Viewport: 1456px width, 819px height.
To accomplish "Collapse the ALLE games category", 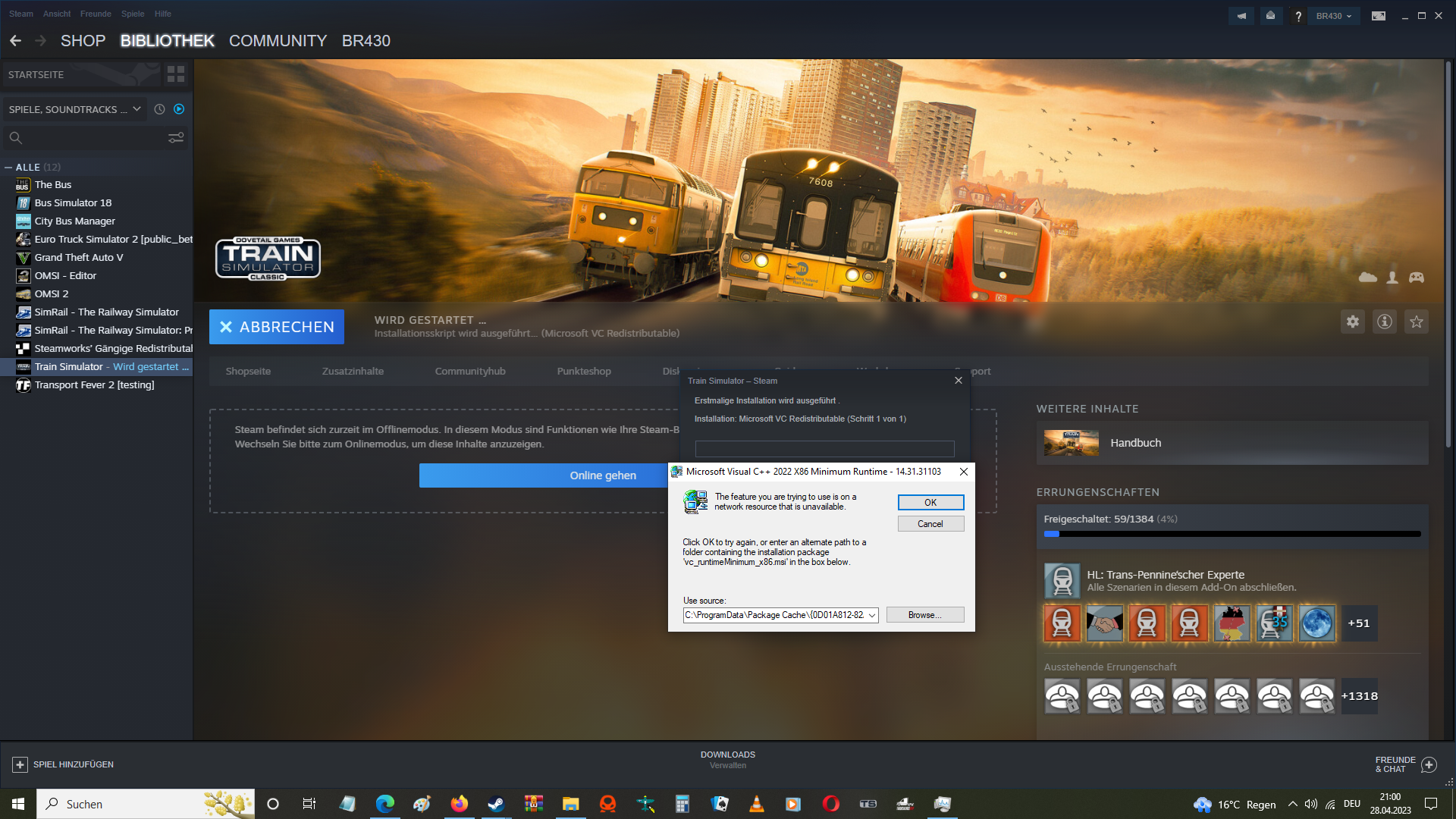I will [8, 167].
